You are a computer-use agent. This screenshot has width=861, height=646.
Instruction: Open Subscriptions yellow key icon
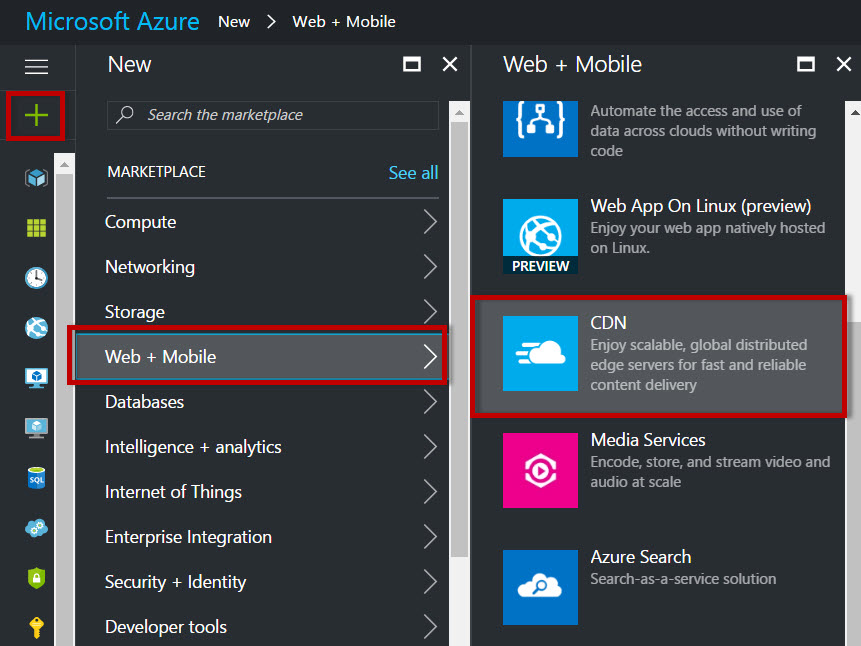pyautogui.click(x=36, y=627)
